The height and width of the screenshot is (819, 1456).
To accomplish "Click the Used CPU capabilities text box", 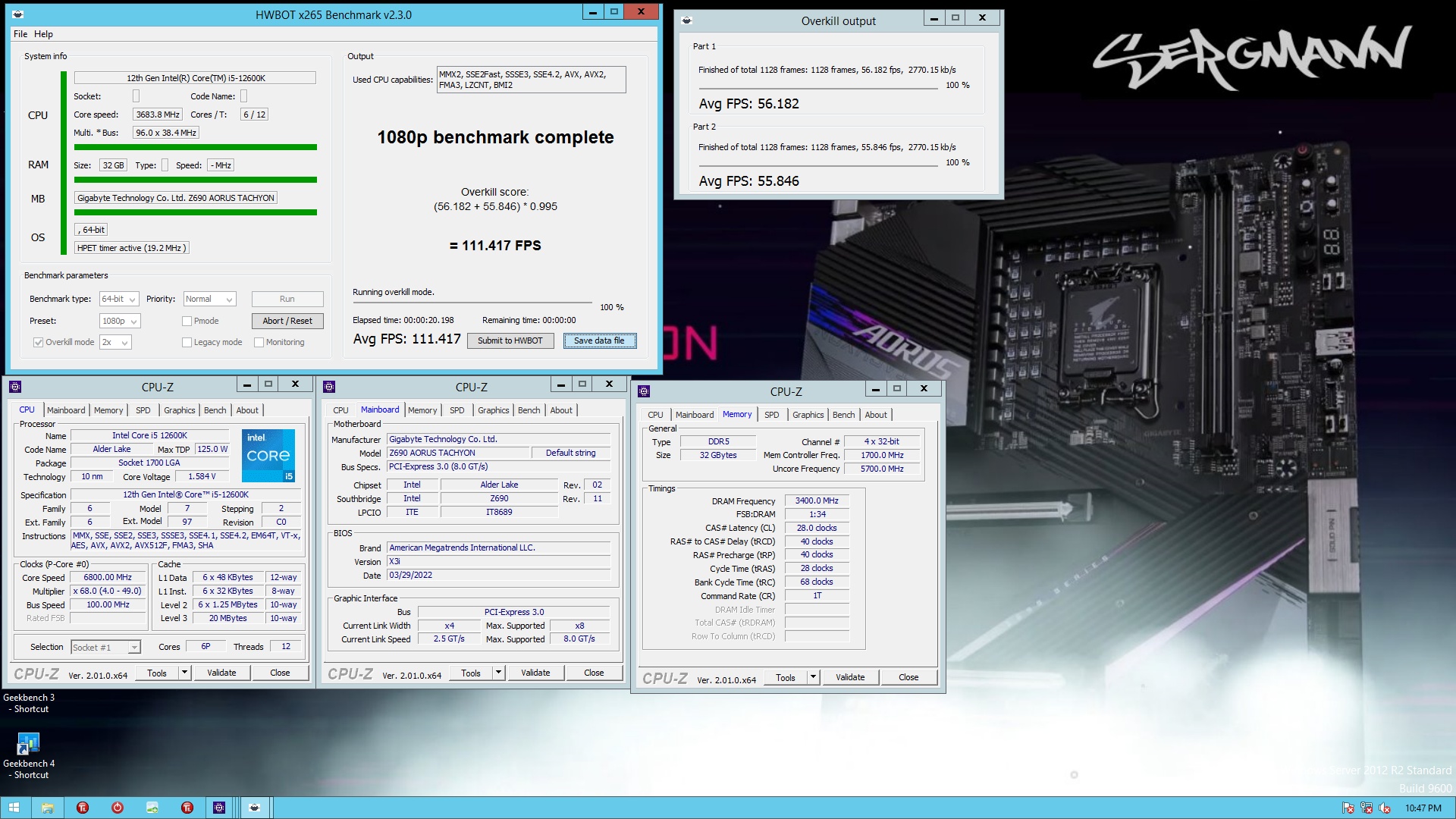I will (531, 80).
